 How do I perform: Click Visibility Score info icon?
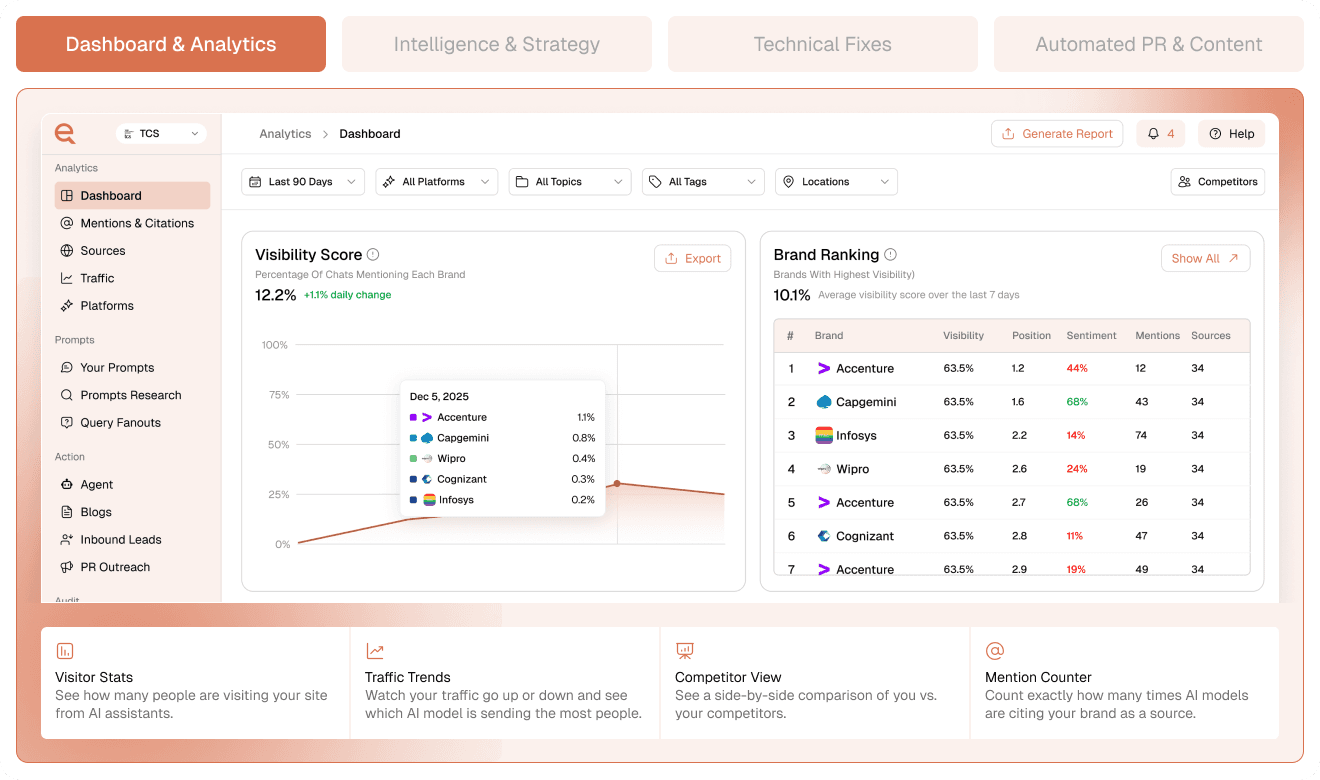point(373,255)
